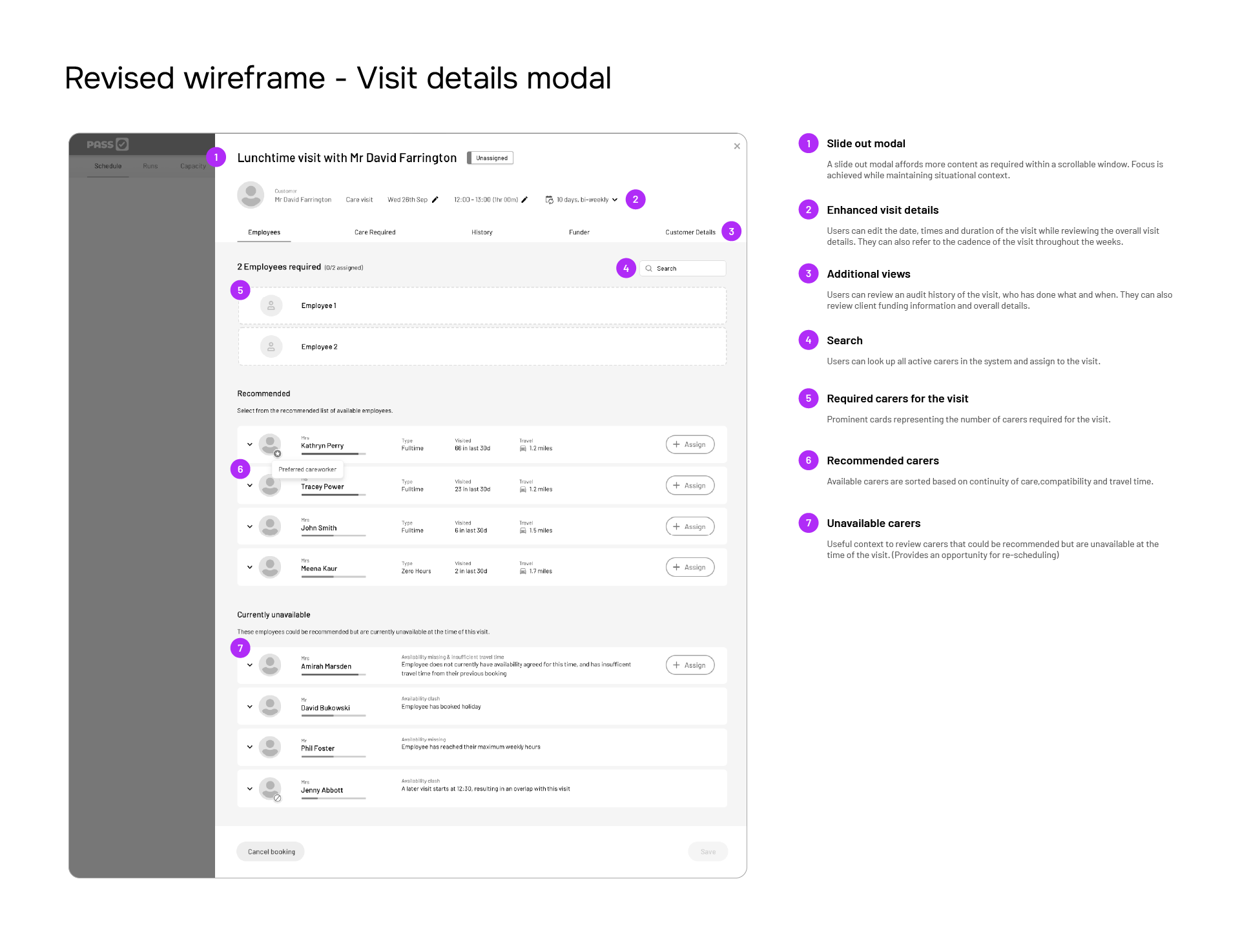This screenshot has width=1240, height=952.
Task: Edit the visit date pencil icon
Action: 435,200
